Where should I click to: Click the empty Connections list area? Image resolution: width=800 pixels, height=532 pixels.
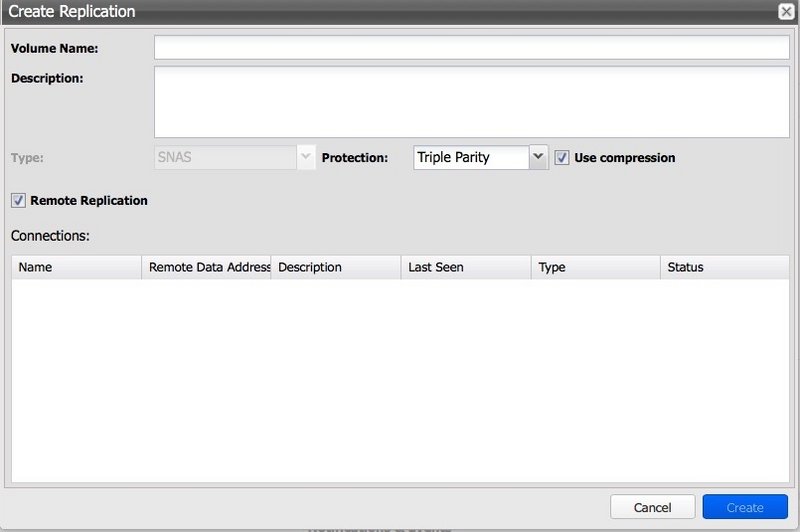(400, 380)
